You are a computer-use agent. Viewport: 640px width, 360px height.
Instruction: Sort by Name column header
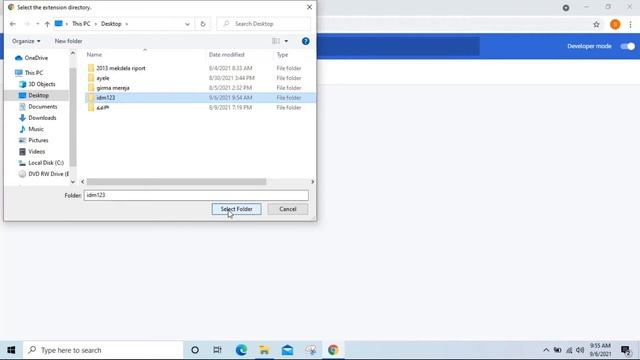click(94, 55)
